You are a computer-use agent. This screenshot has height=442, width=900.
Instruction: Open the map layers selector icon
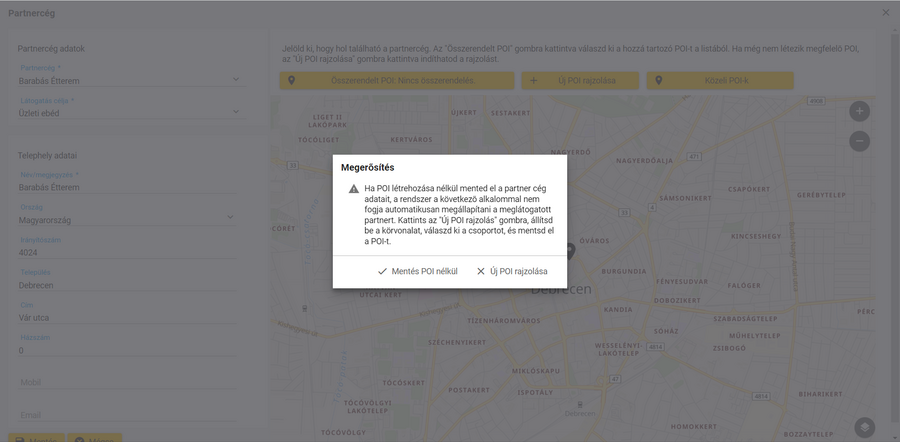[x=864, y=427]
